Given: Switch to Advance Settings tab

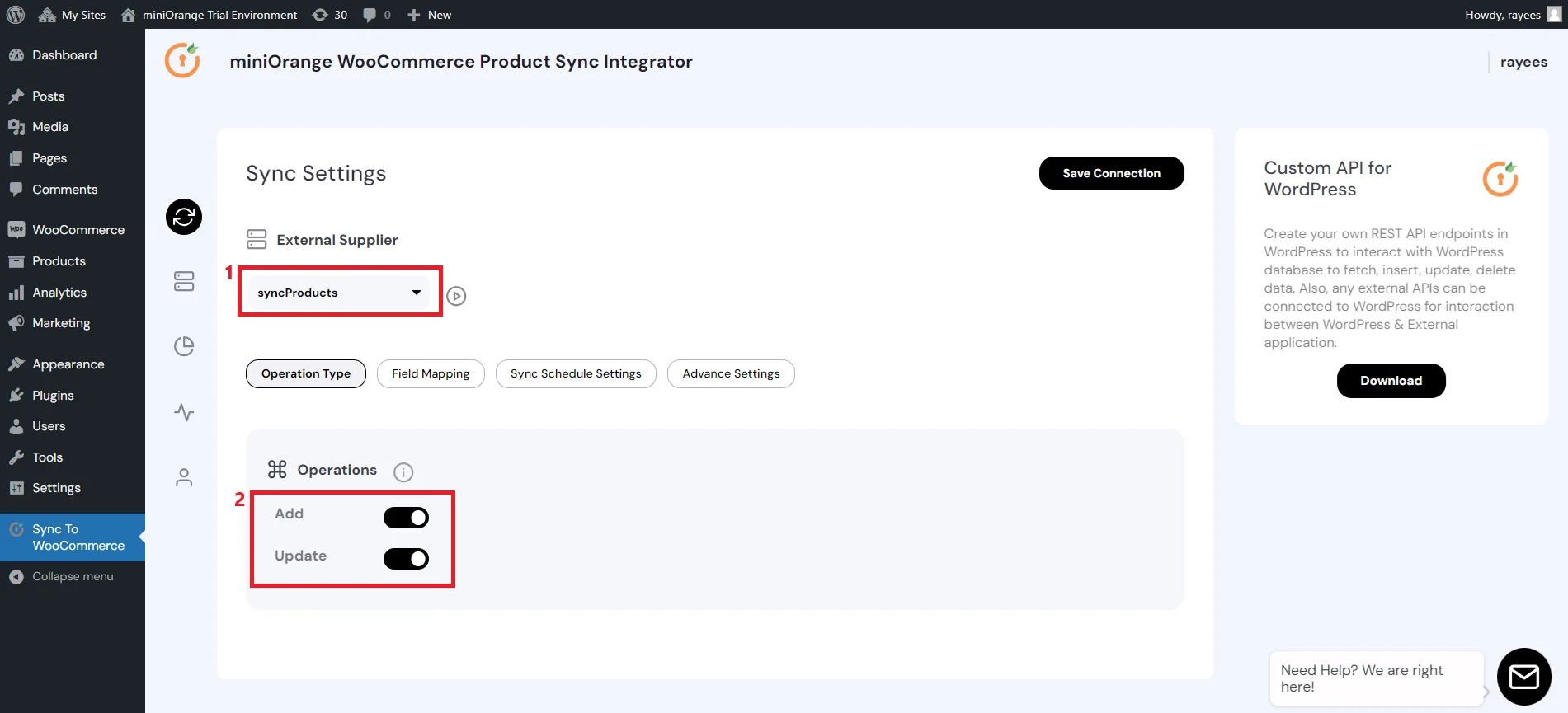Looking at the screenshot, I should (731, 373).
